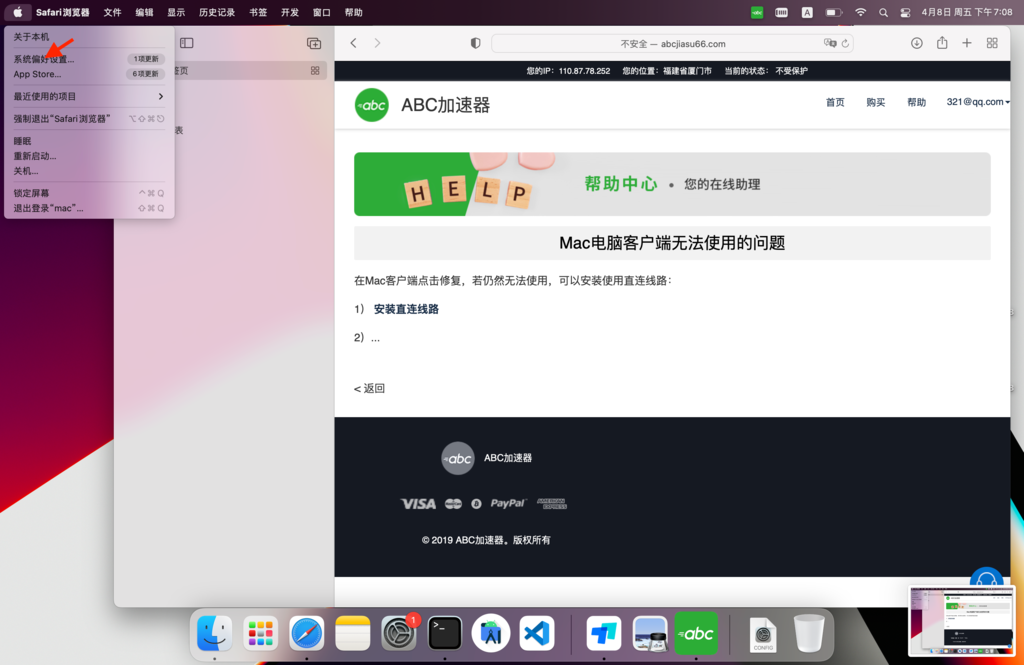Go back with the Safari back arrow

[x=353, y=43]
